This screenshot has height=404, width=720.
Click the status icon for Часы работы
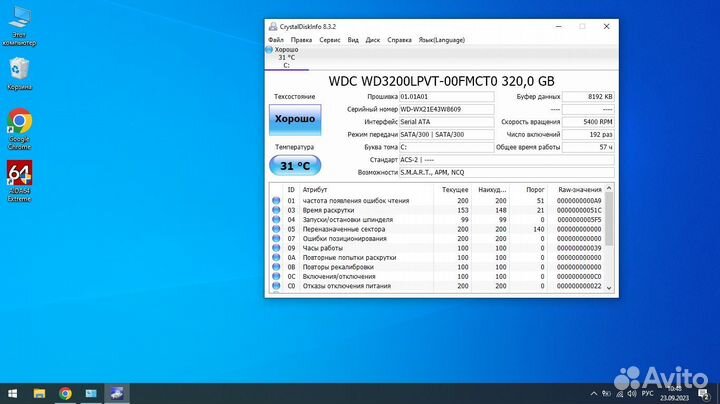click(276, 248)
